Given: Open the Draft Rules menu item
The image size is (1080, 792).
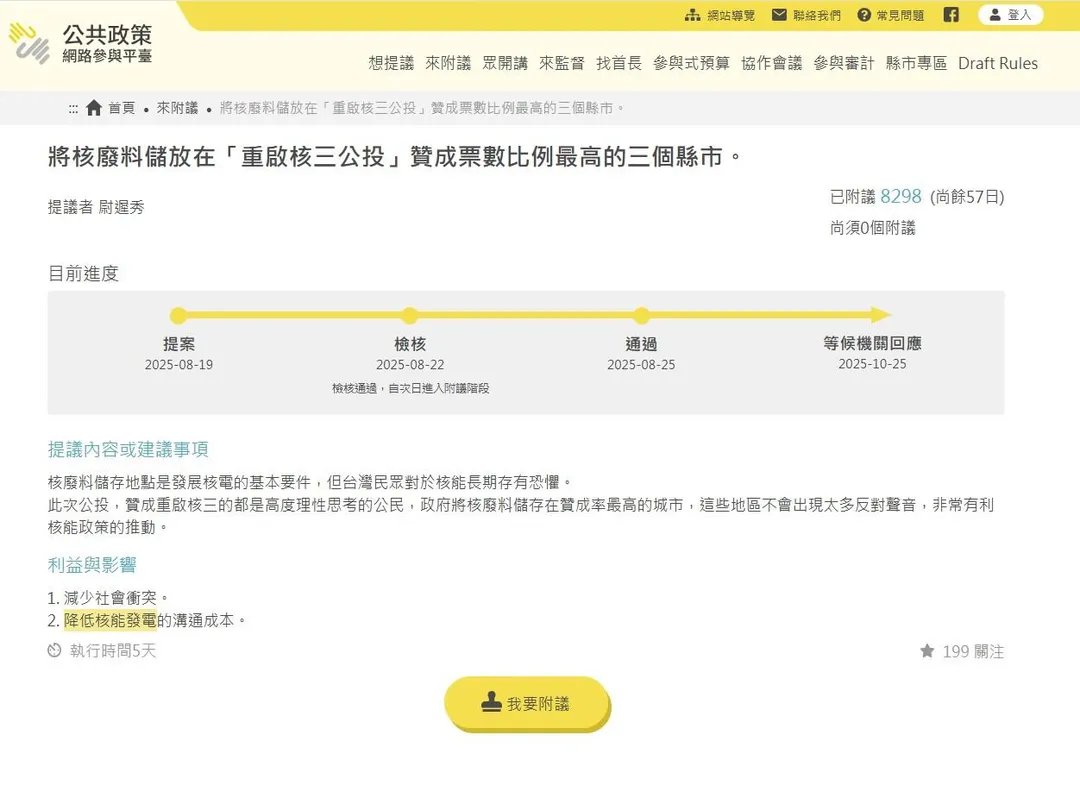Looking at the screenshot, I should pos(998,63).
